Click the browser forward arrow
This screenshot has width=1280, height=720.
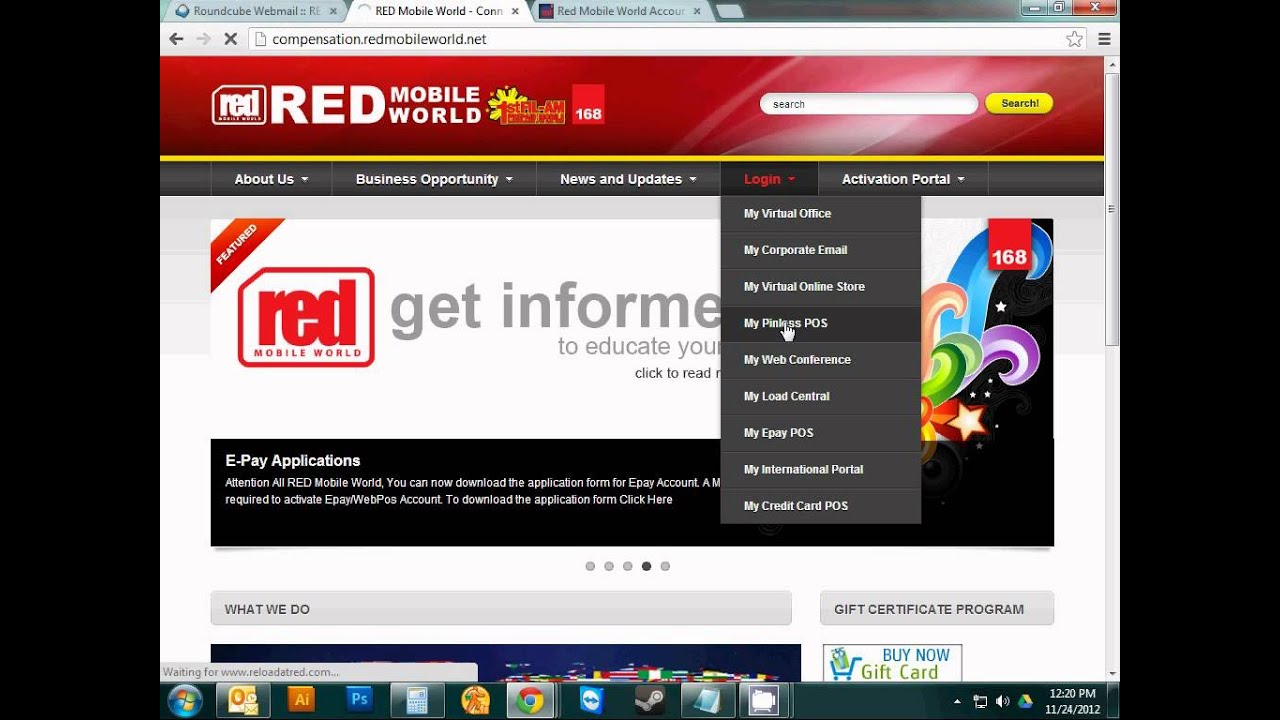click(x=203, y=39)
